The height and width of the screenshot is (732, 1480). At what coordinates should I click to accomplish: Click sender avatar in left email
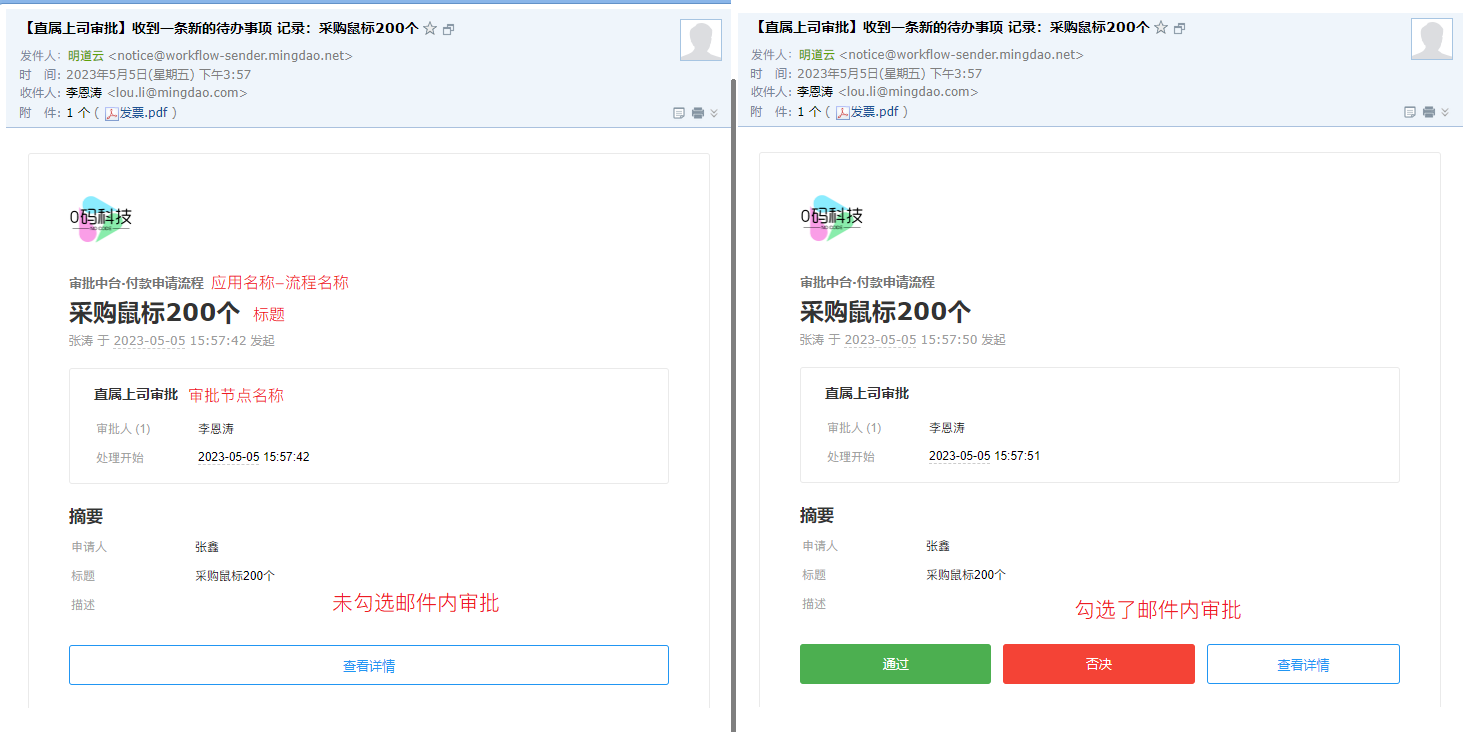pos(700,40)
